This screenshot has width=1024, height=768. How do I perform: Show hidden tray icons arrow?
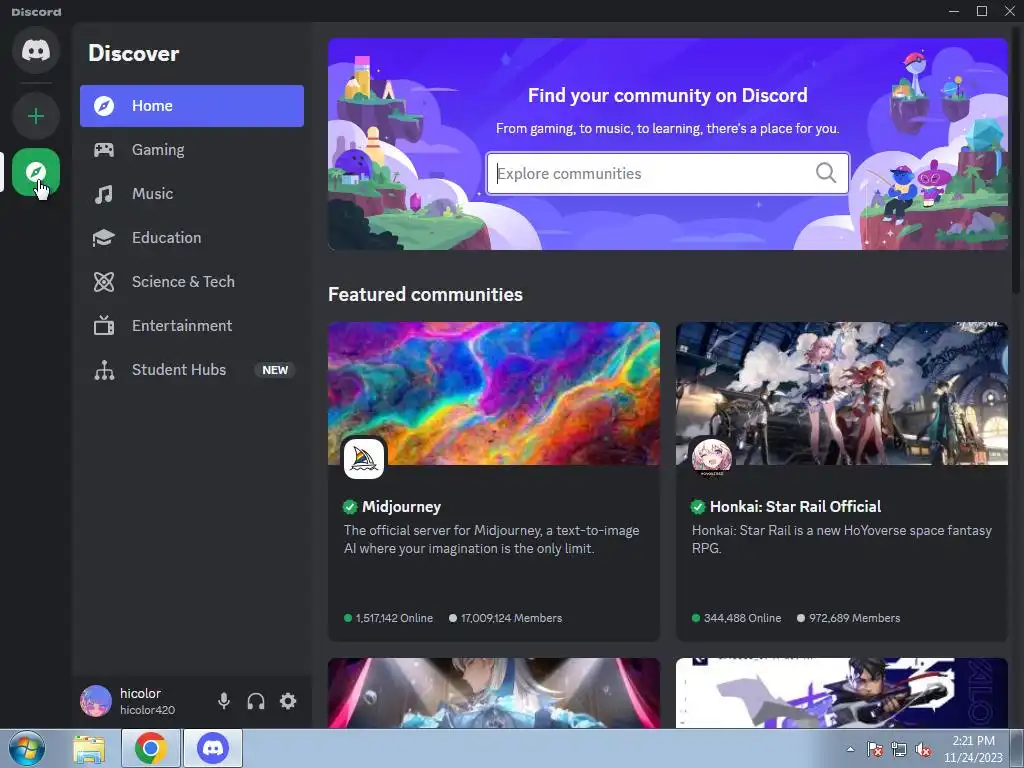[x=850, y=750]
